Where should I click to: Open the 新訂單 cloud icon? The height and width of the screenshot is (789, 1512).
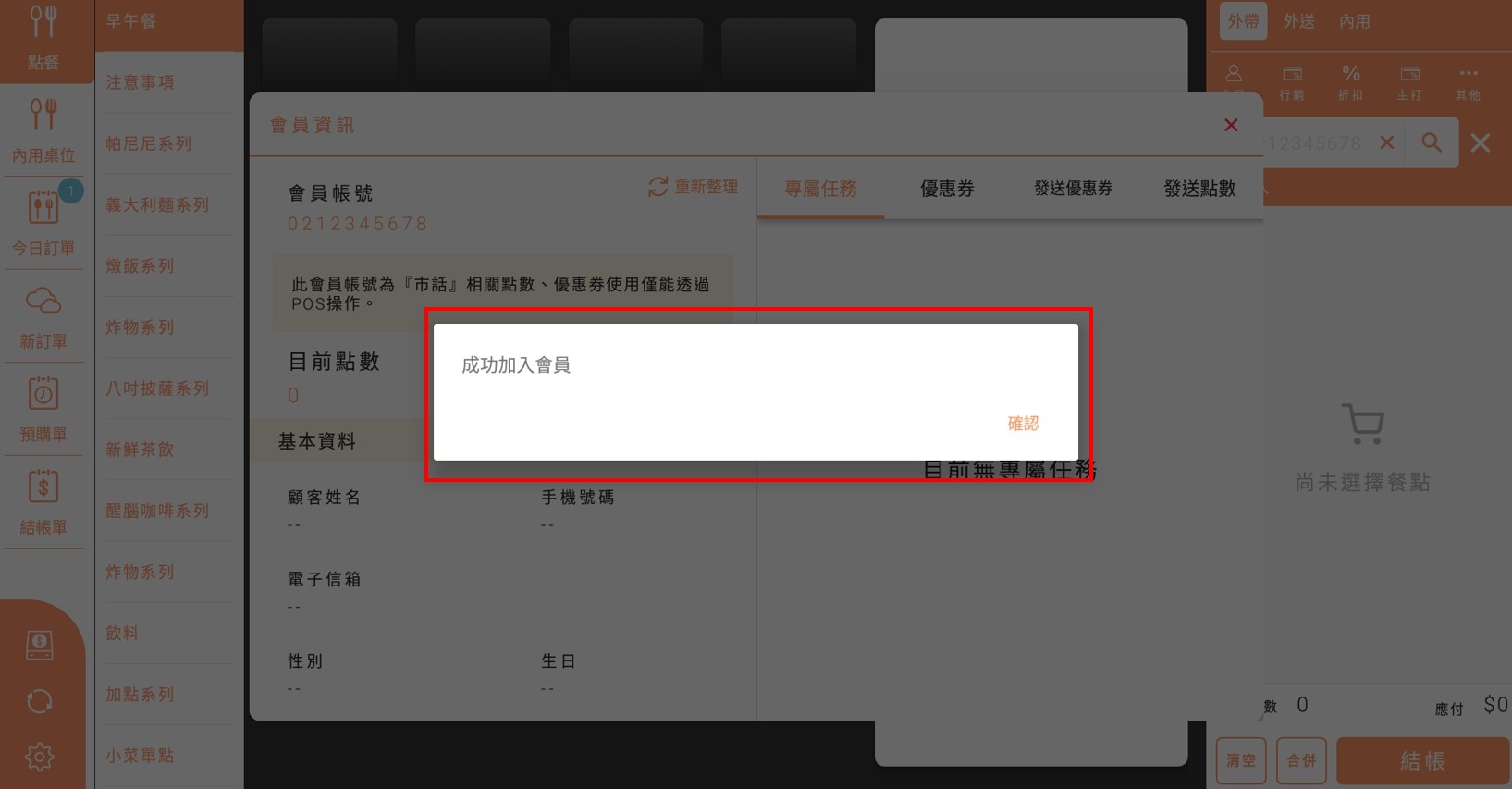tap(43, 316)
